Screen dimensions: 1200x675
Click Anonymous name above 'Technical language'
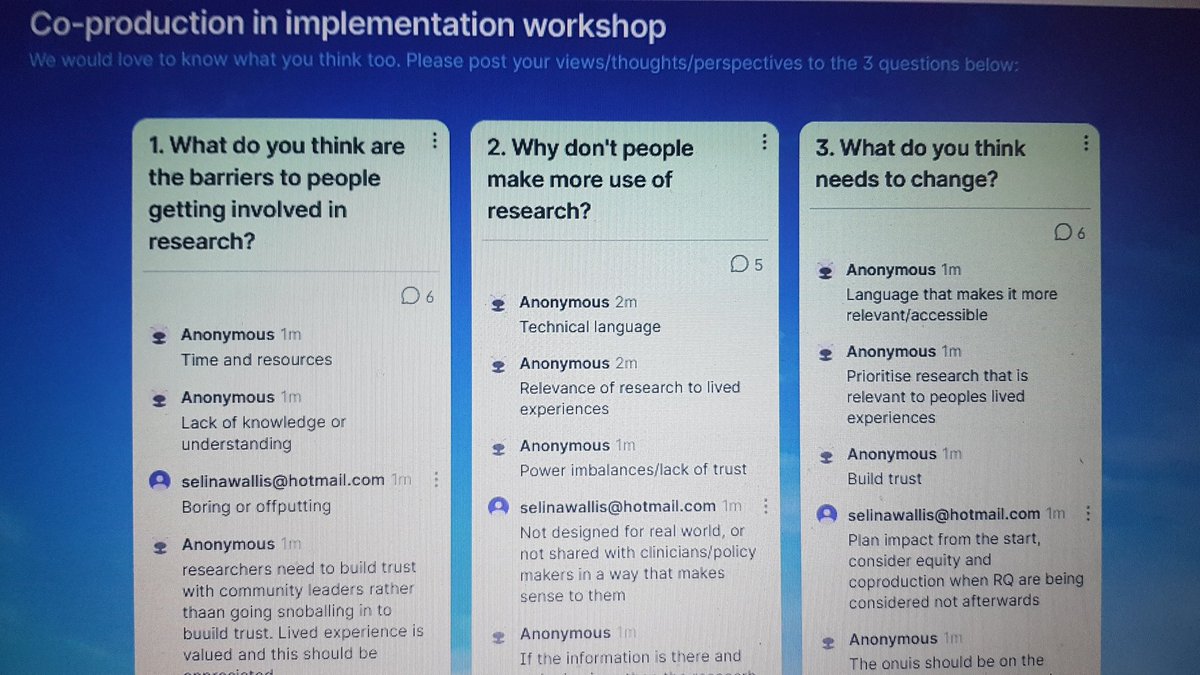[x=564, y=303]
